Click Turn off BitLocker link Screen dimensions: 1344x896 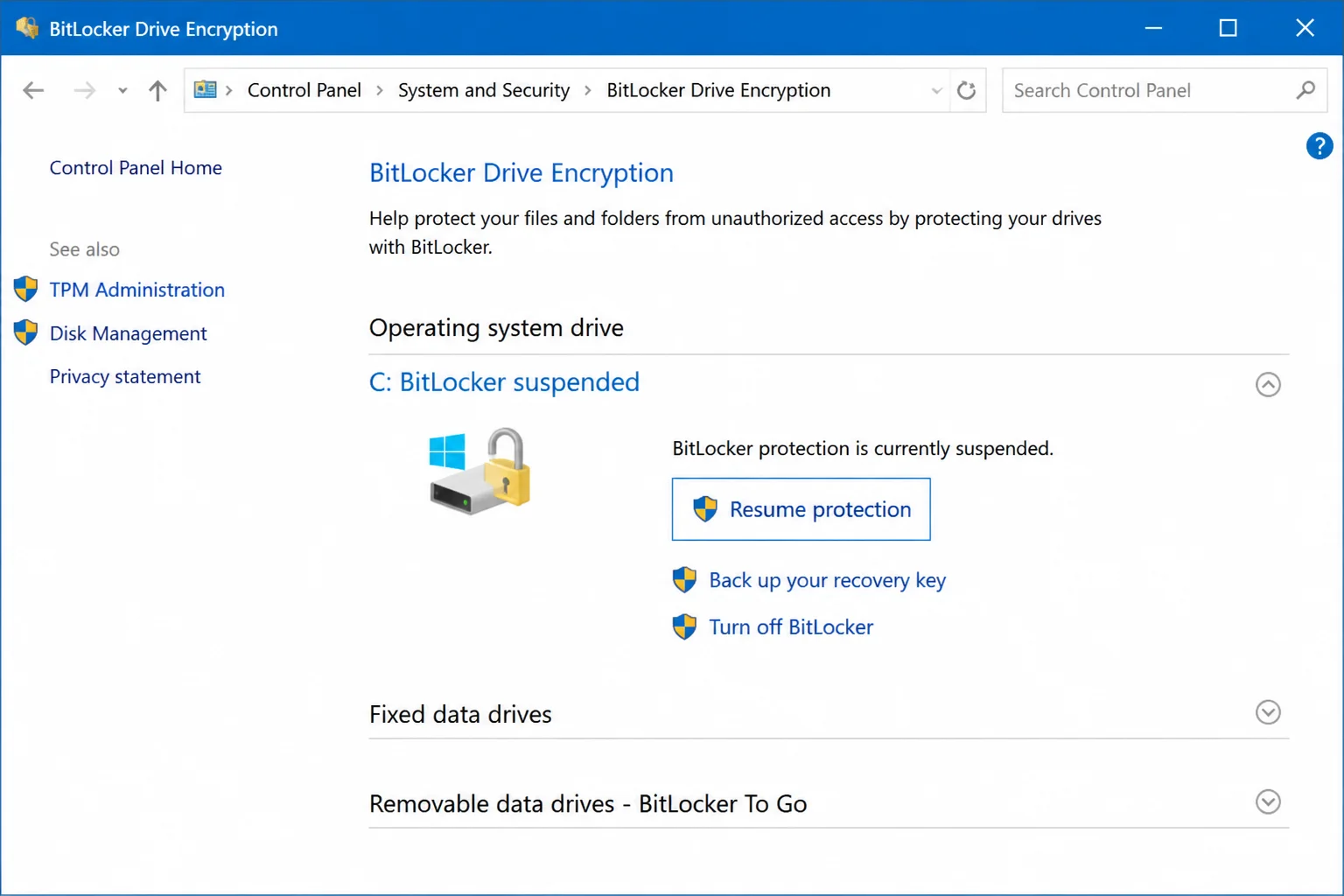click(791, 627)
